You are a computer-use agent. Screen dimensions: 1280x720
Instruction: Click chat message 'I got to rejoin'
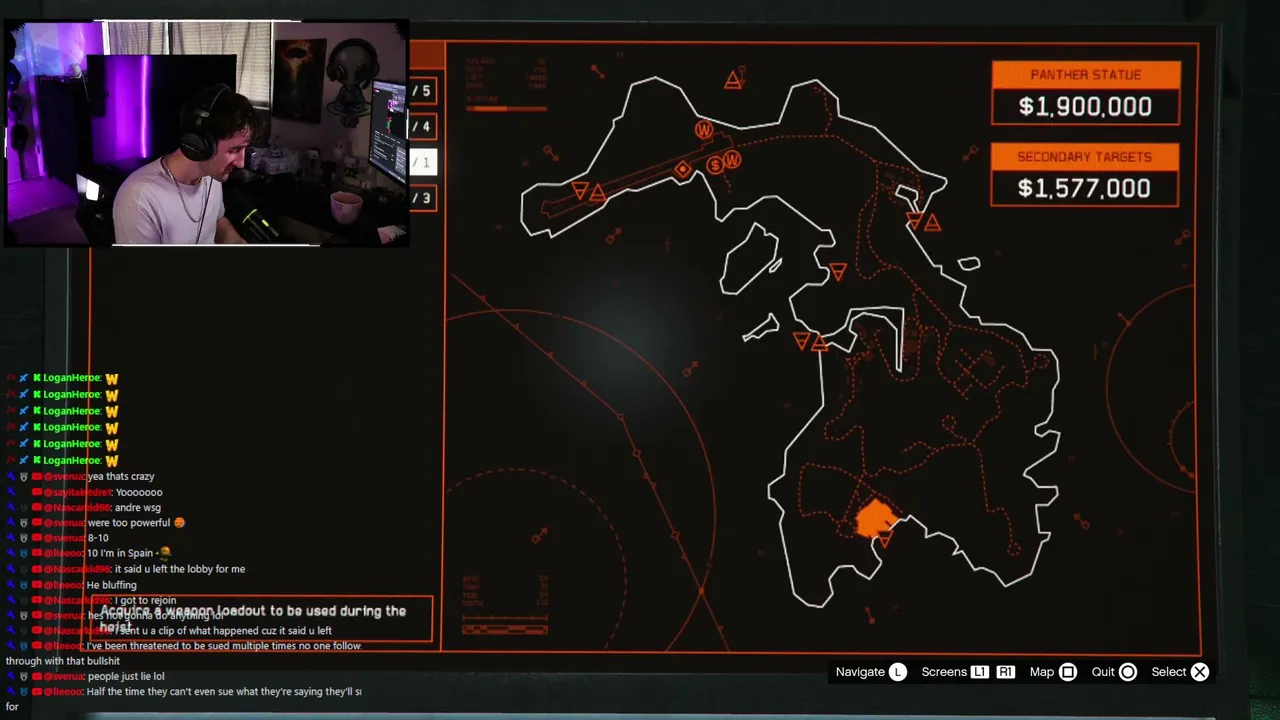[x=146, y=600]
